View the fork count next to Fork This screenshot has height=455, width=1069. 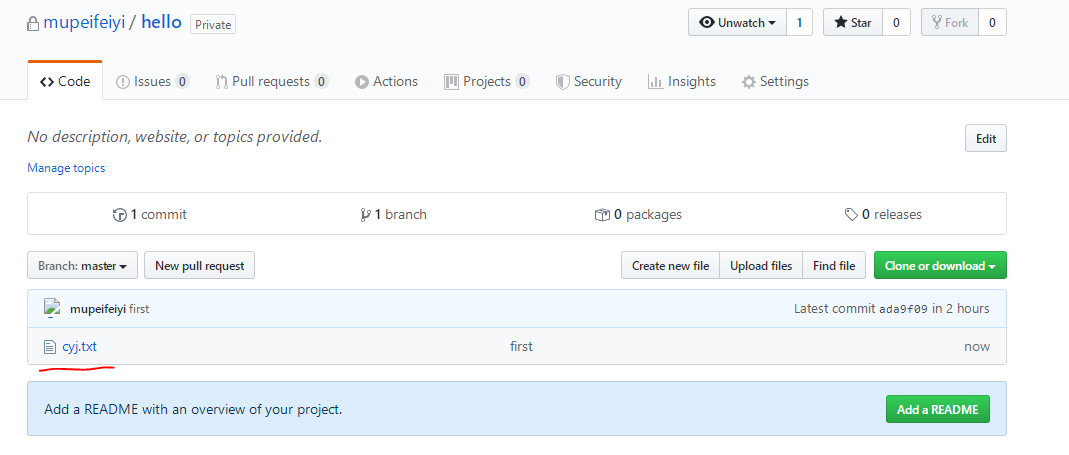993,23
